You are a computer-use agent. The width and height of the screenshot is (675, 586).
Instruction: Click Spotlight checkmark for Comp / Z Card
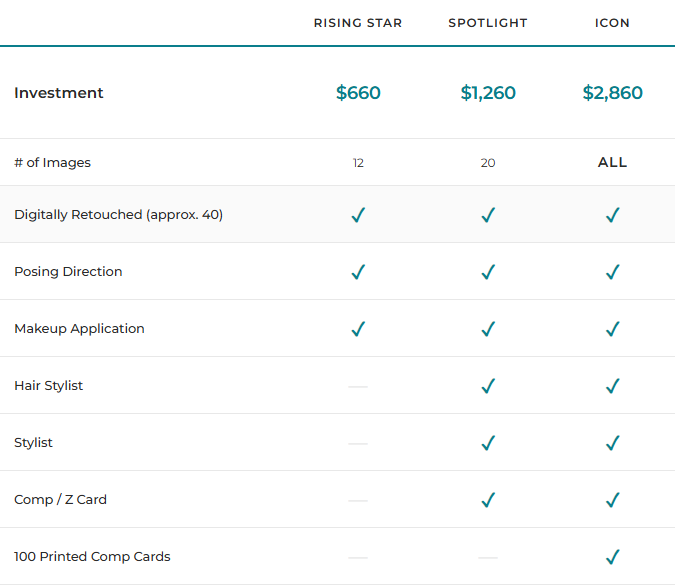coord(488,500)
